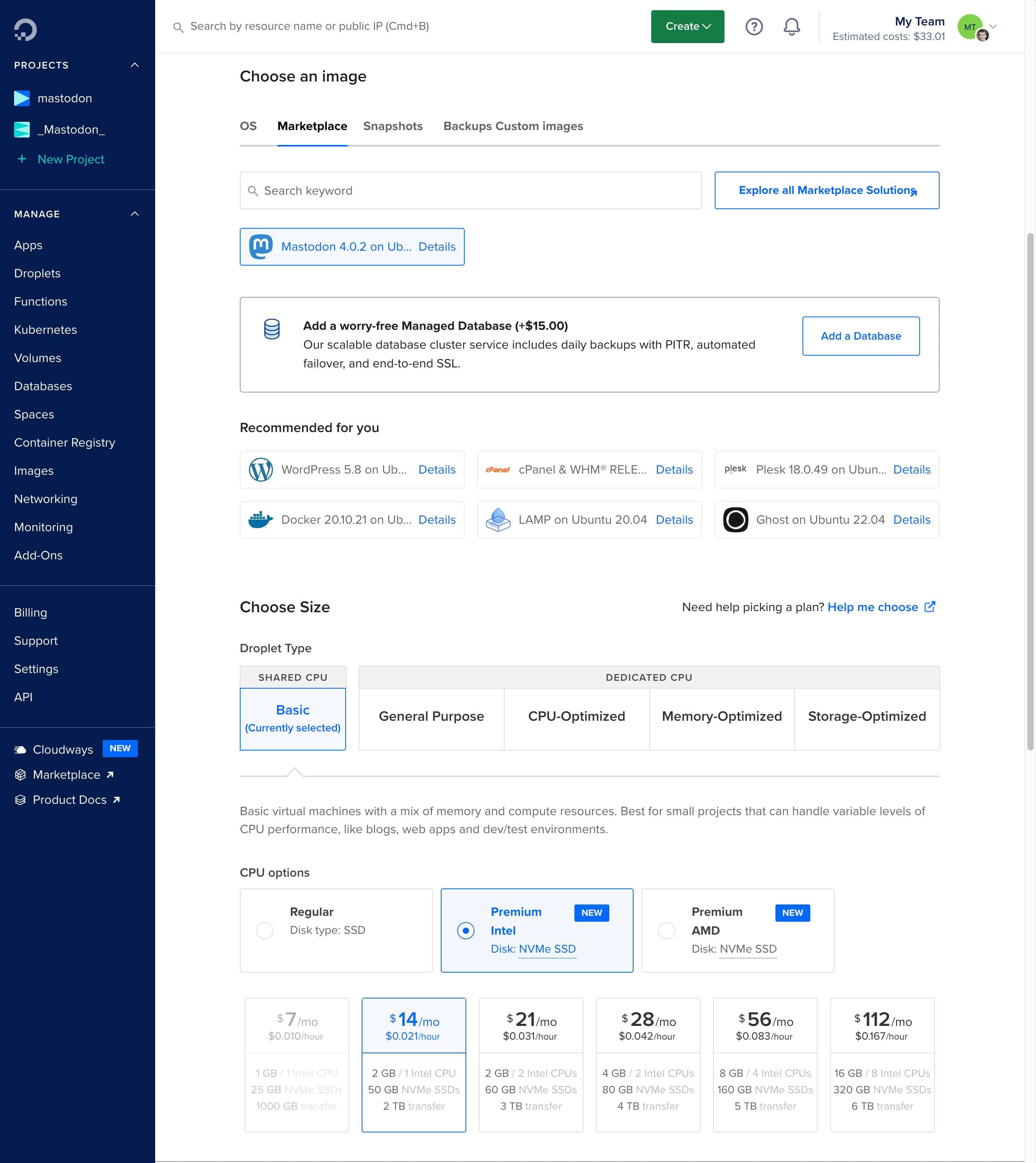Click the DigitalOcean logo icon

[x=25, y=30]
